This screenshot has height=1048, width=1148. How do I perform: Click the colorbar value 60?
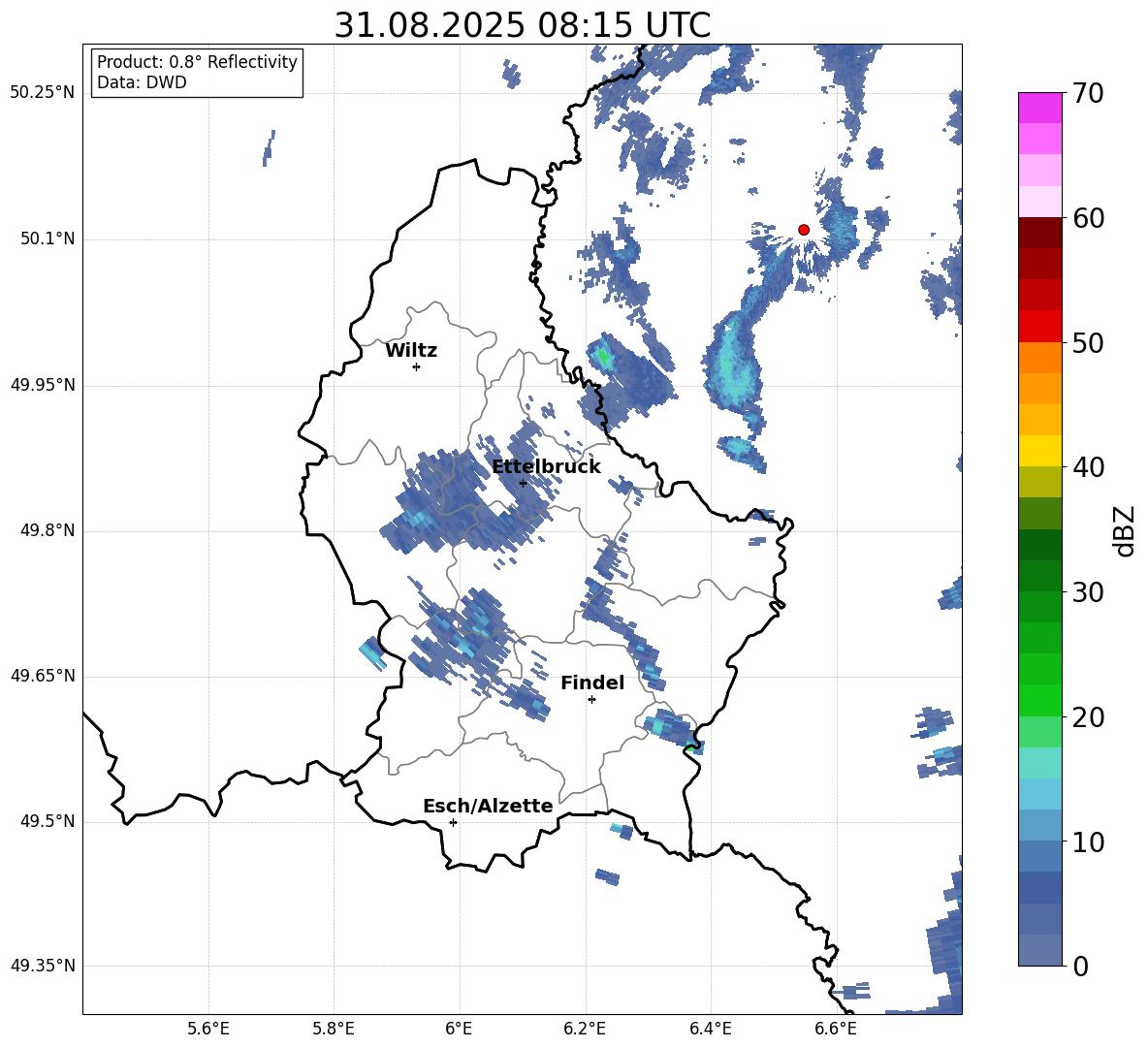(x=1088, y=218)
